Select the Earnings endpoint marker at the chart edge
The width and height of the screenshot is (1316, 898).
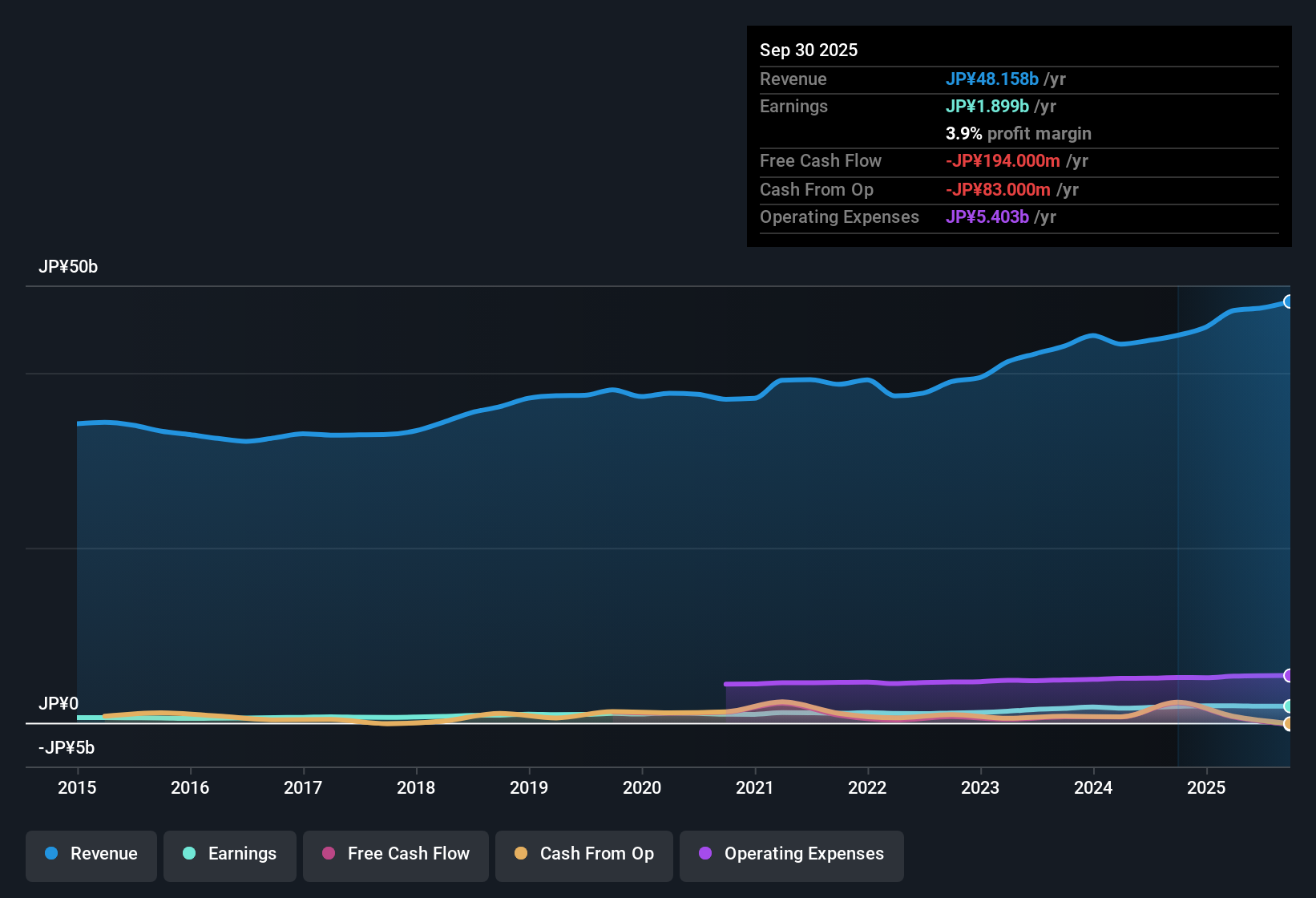tap(1290, 706)
